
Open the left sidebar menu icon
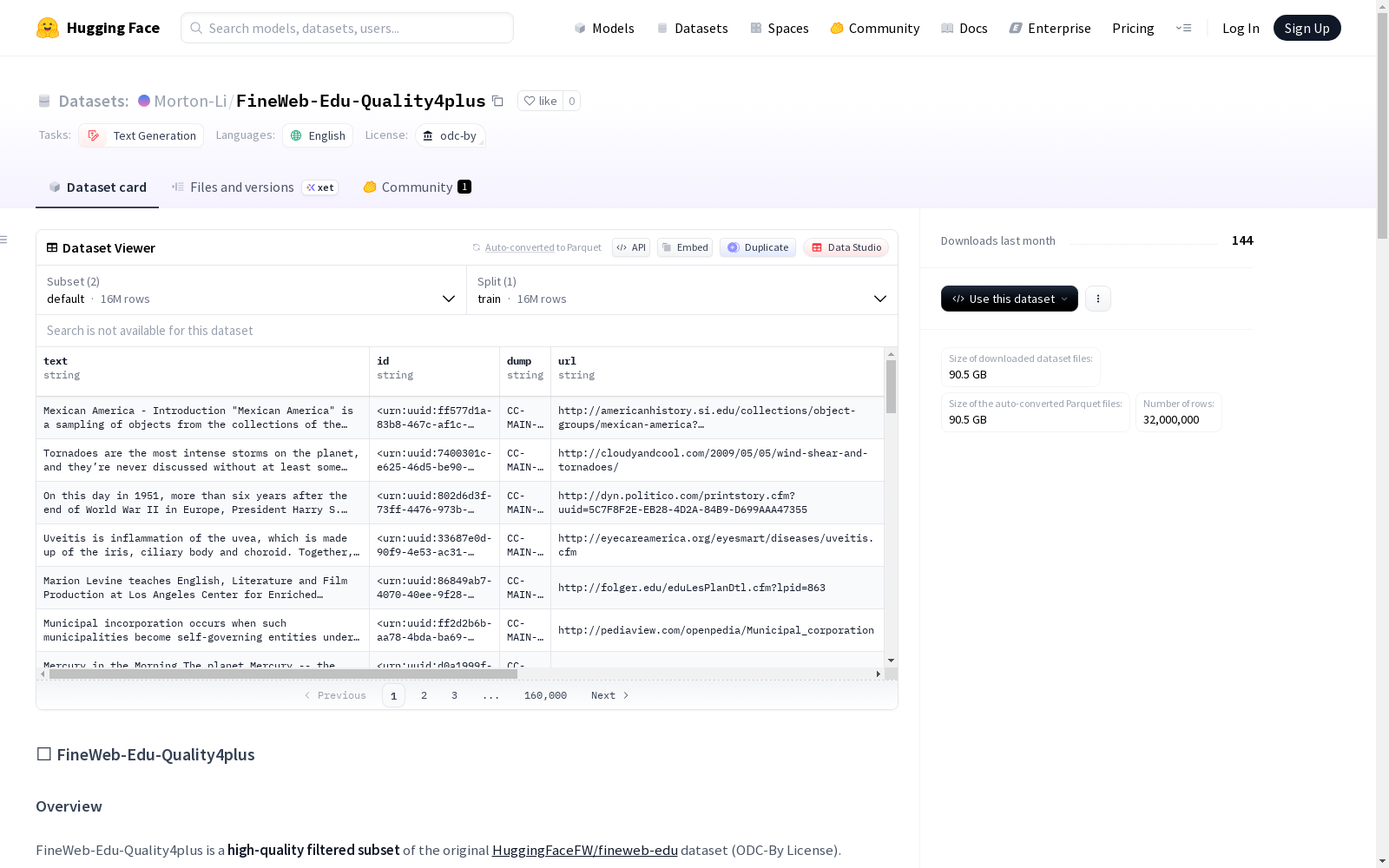click(x=4, y=240)
